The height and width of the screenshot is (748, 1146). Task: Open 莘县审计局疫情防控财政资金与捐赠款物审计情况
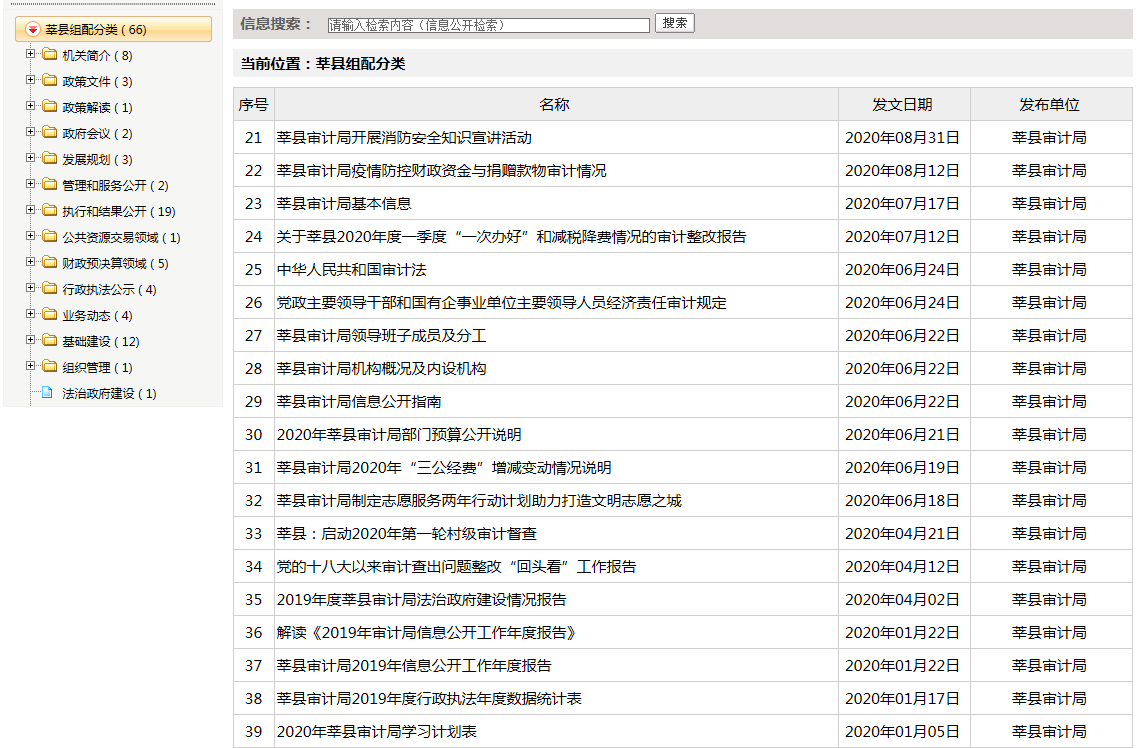point(441,170)
